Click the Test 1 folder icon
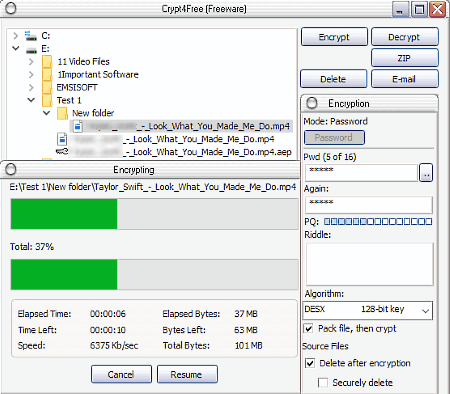The image size is (450, 394). click(47, 100)
